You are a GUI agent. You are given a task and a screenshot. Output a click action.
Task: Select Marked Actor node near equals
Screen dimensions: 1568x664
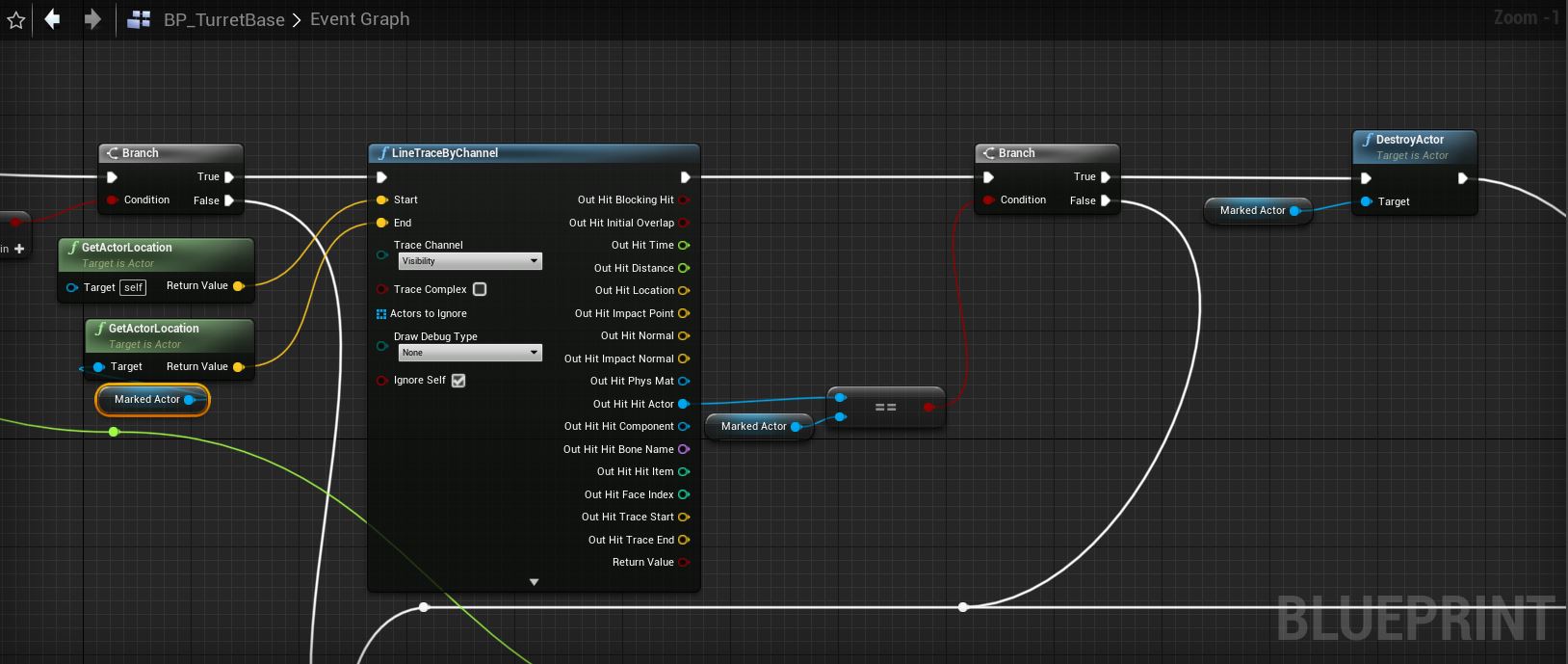759,426
